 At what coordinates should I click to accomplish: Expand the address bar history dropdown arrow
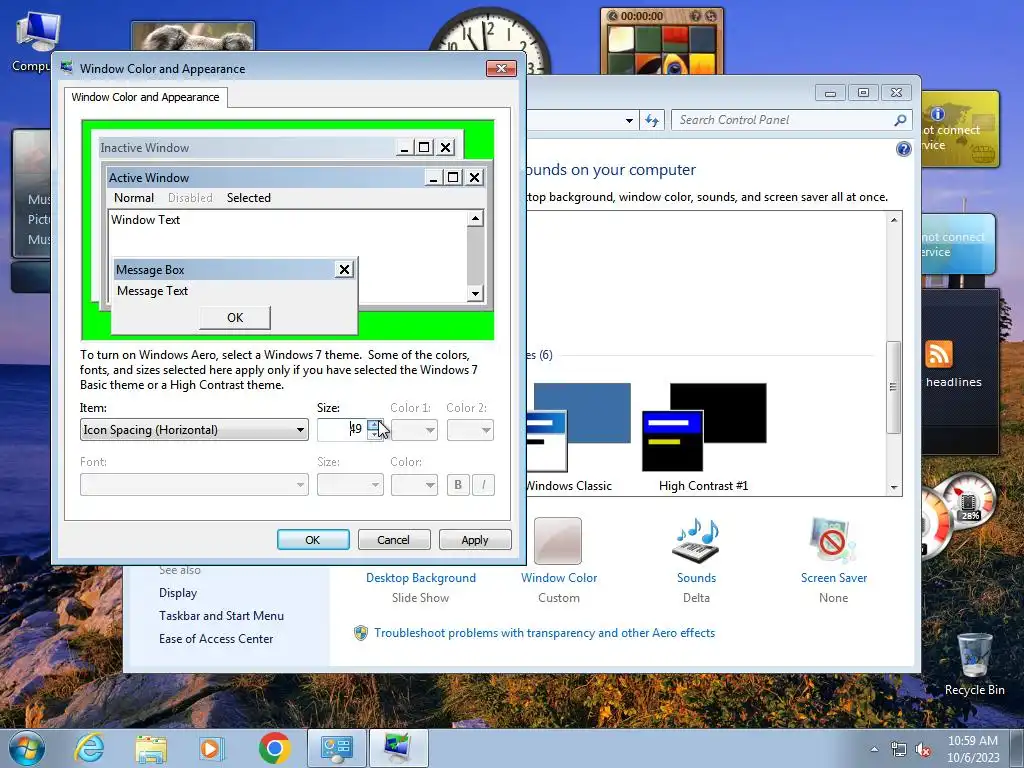(x=629, y=120)
